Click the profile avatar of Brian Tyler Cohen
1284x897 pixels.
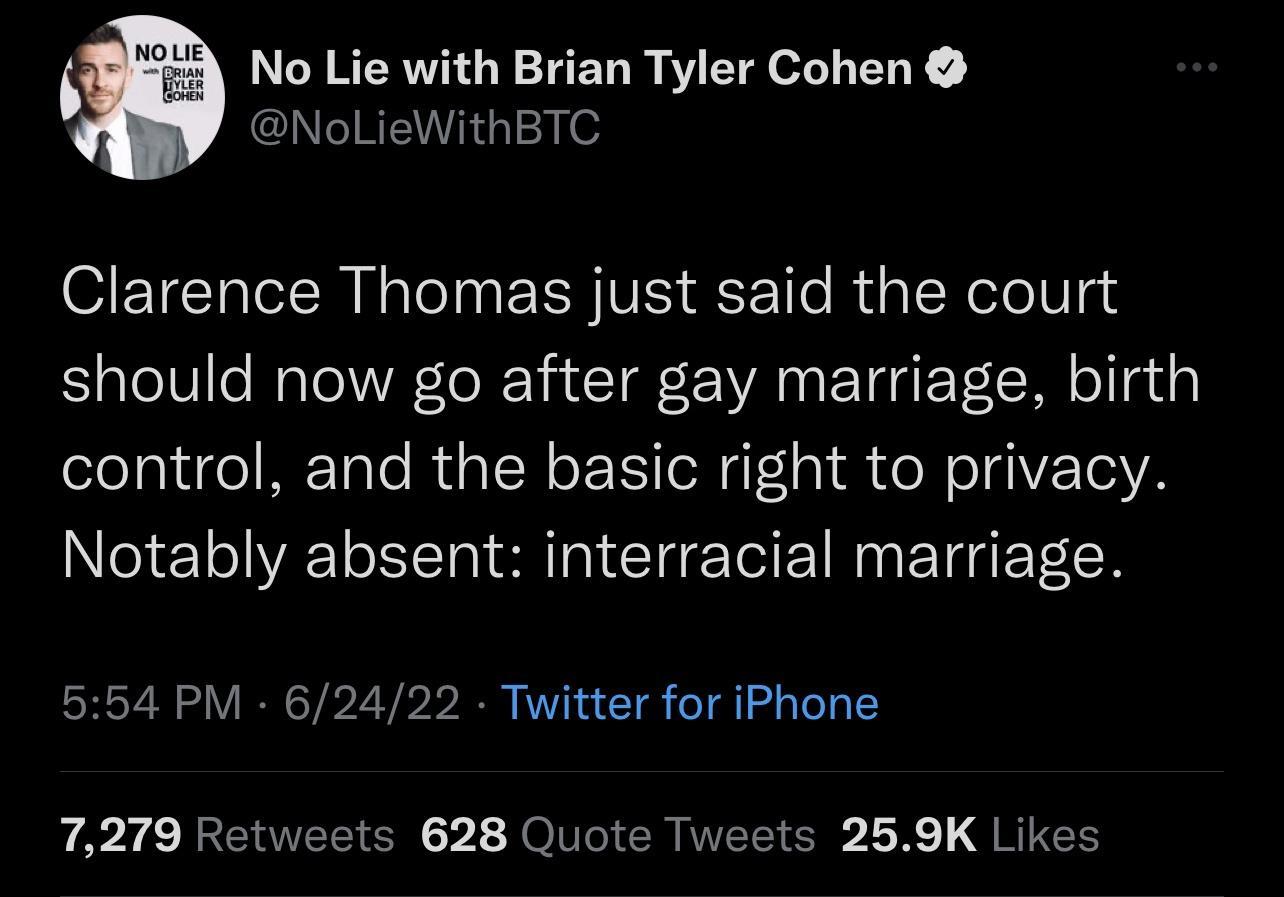click(x=143, y=95)
